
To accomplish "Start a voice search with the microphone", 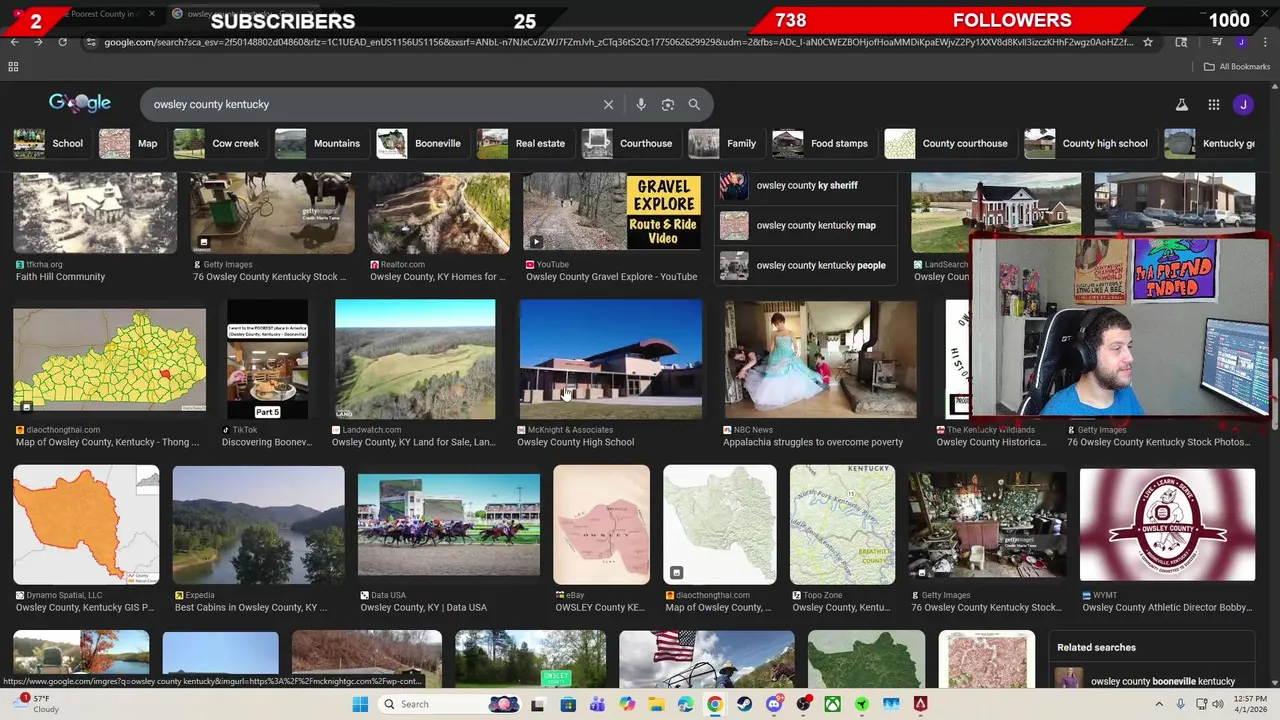I will [641, 104].
